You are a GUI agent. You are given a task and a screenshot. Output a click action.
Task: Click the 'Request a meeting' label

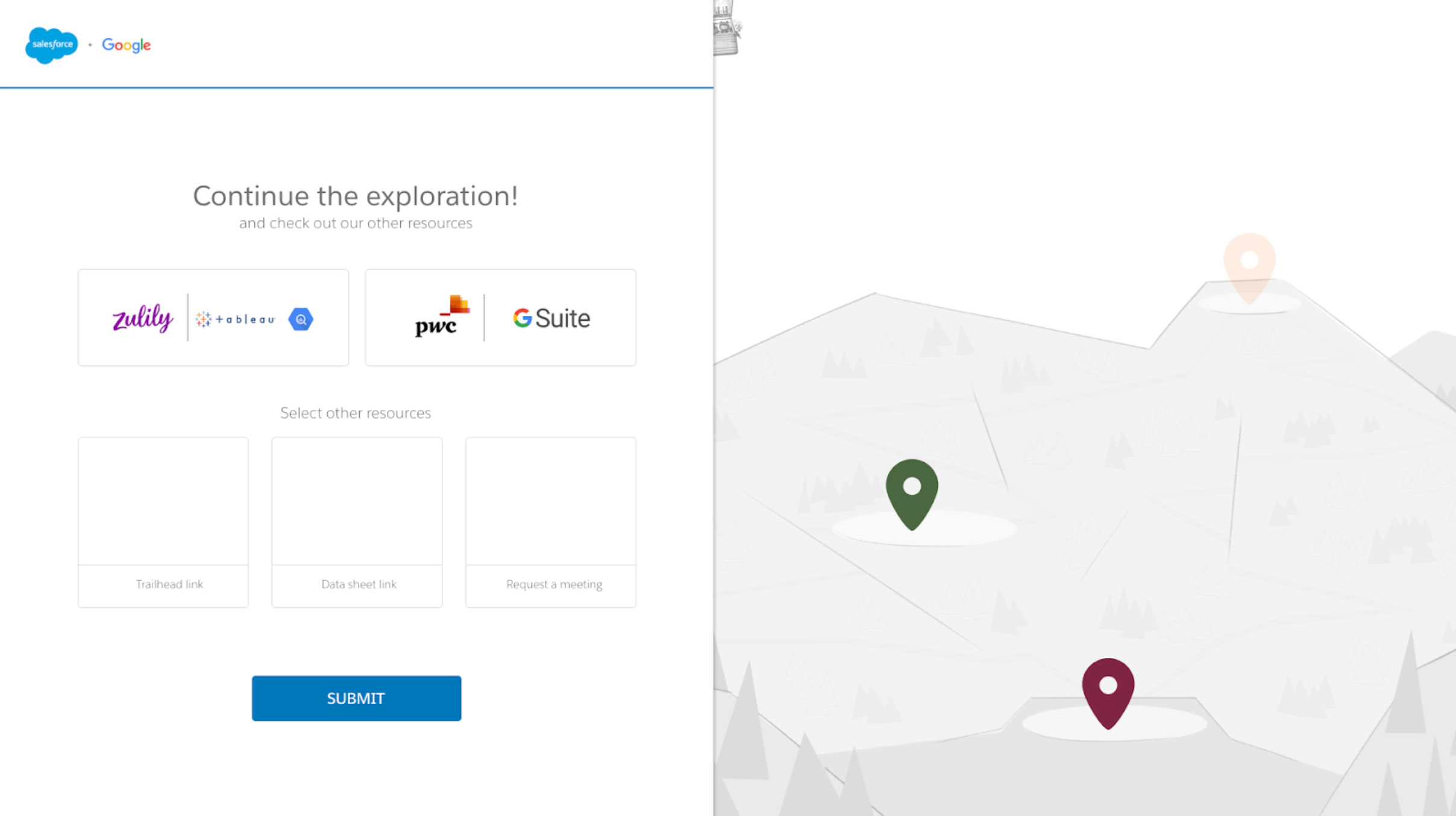click(554, 585)
